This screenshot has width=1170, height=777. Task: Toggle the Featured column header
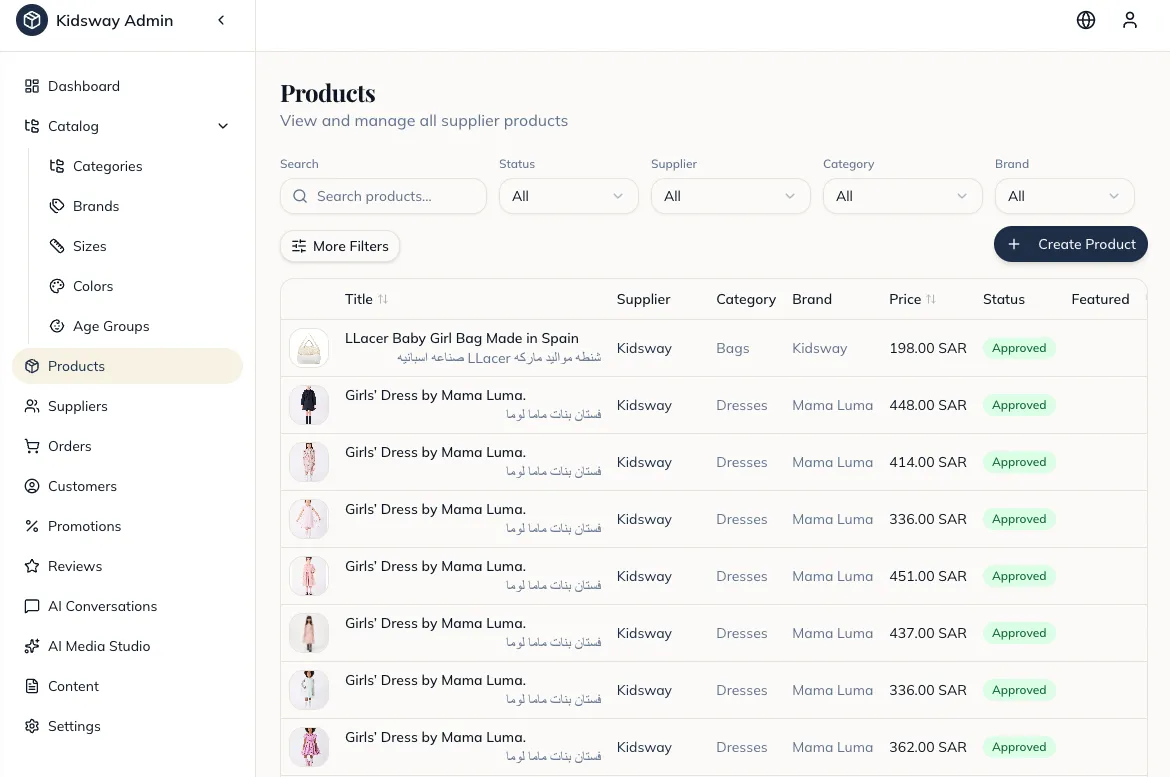click(x=1100, y=299)
